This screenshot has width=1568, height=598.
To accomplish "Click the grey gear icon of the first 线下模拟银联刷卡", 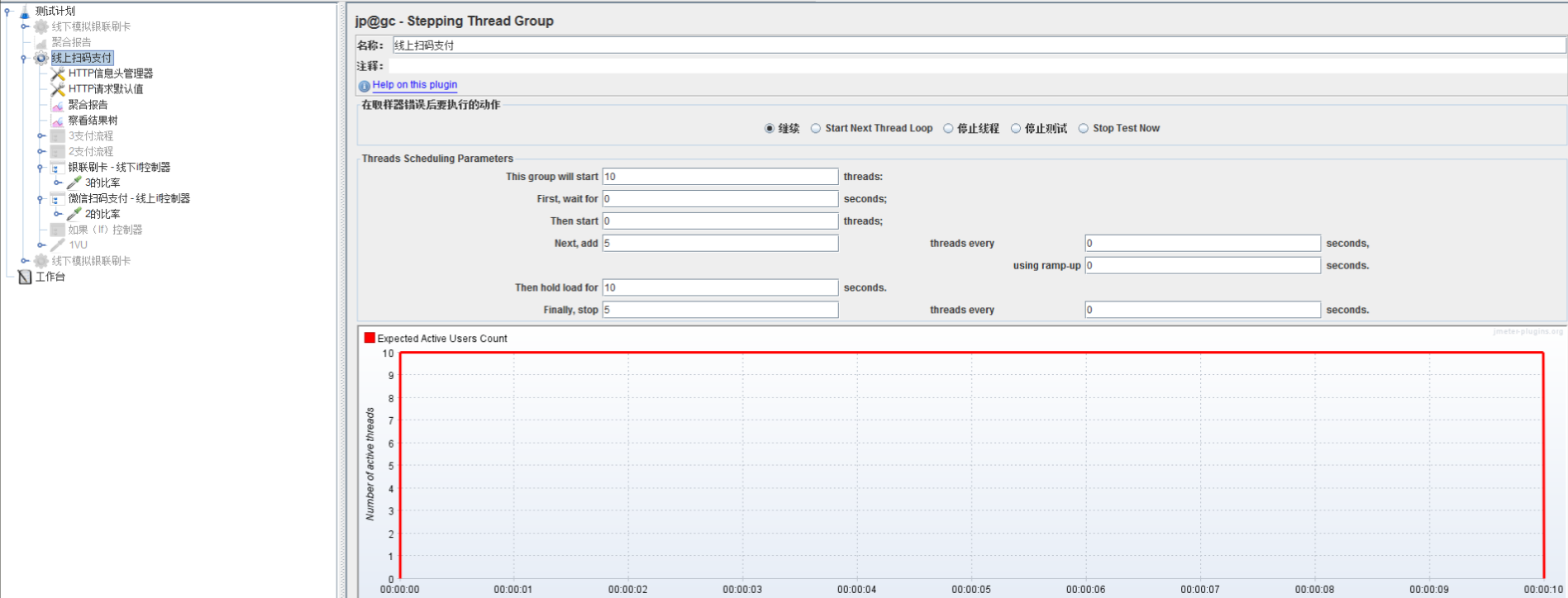I will (x=41, y=26).
